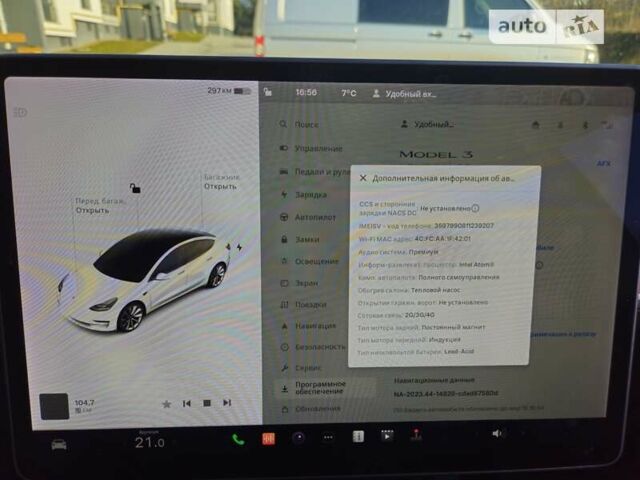Open the Управление menu
The image size is (640, 480).
pos(311,148)
